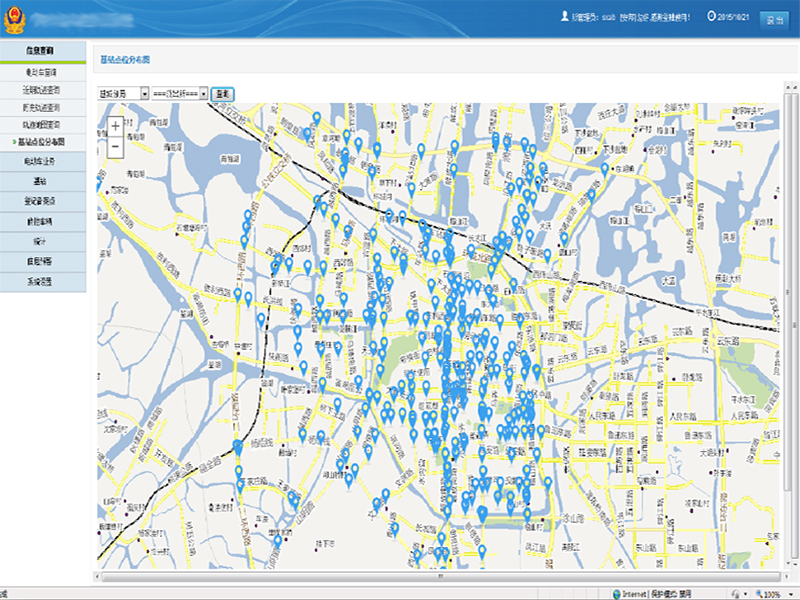Expand the 基站 sidebar section

pos(43,182)
